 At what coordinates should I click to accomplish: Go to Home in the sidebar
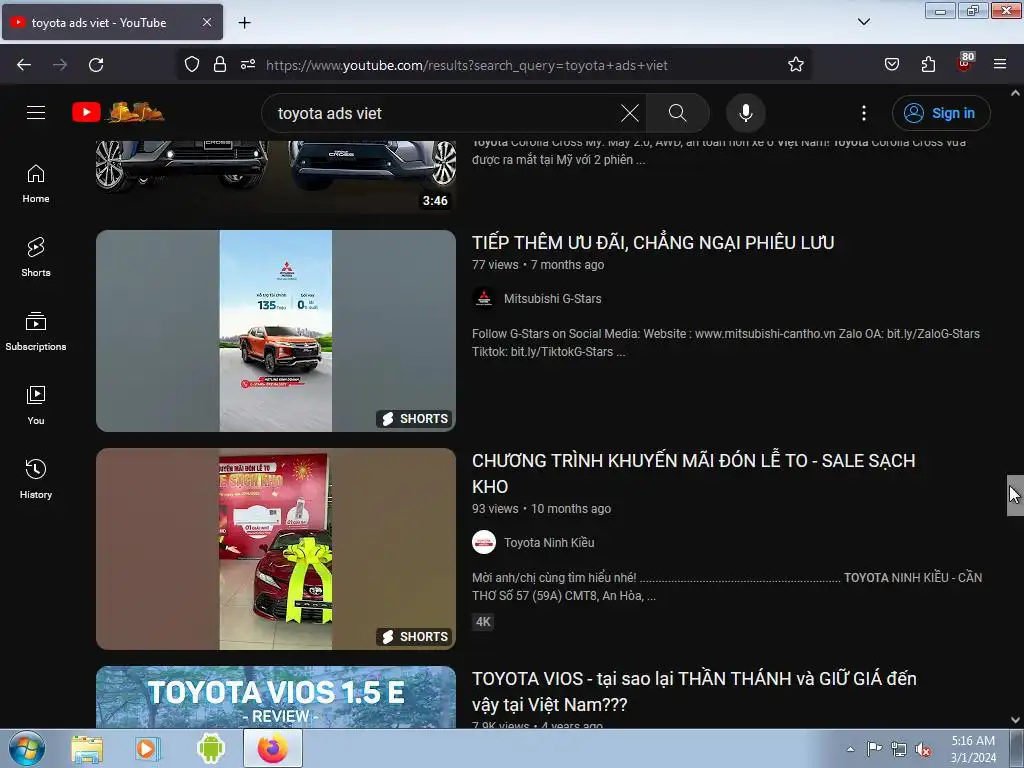click(36, 184)
